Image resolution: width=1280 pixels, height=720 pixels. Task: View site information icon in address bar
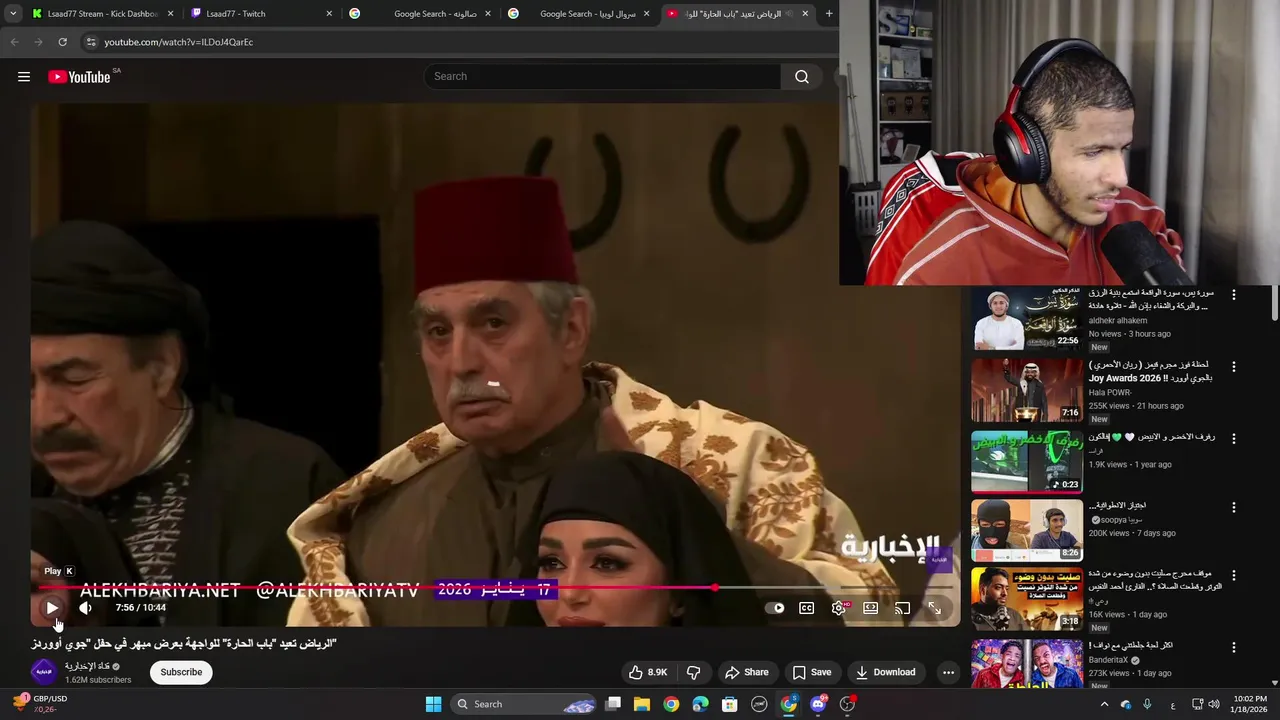tap(91, 42)
